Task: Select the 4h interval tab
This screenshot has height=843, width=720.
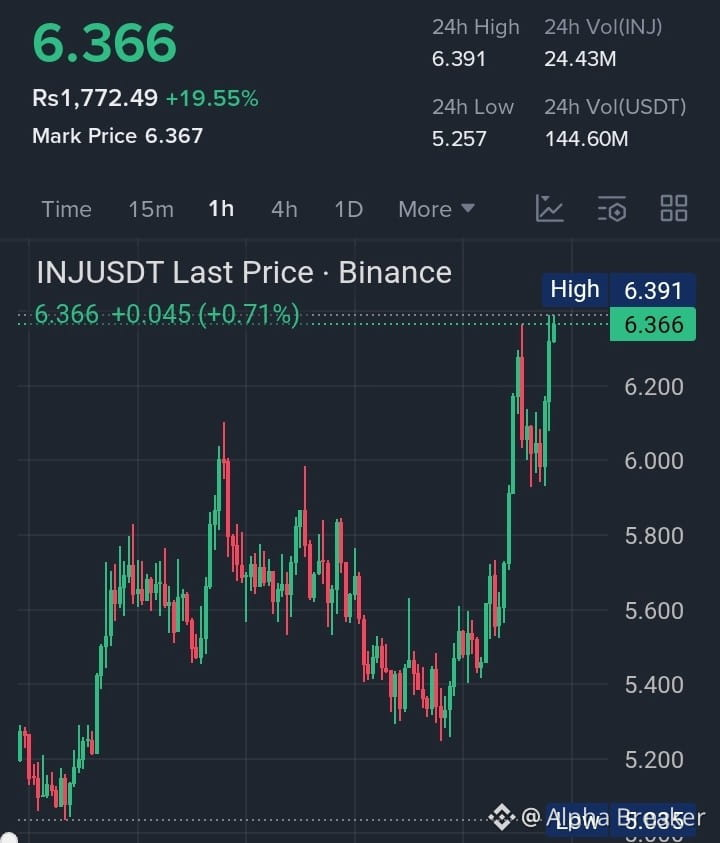Action: [x=284, y=209]
